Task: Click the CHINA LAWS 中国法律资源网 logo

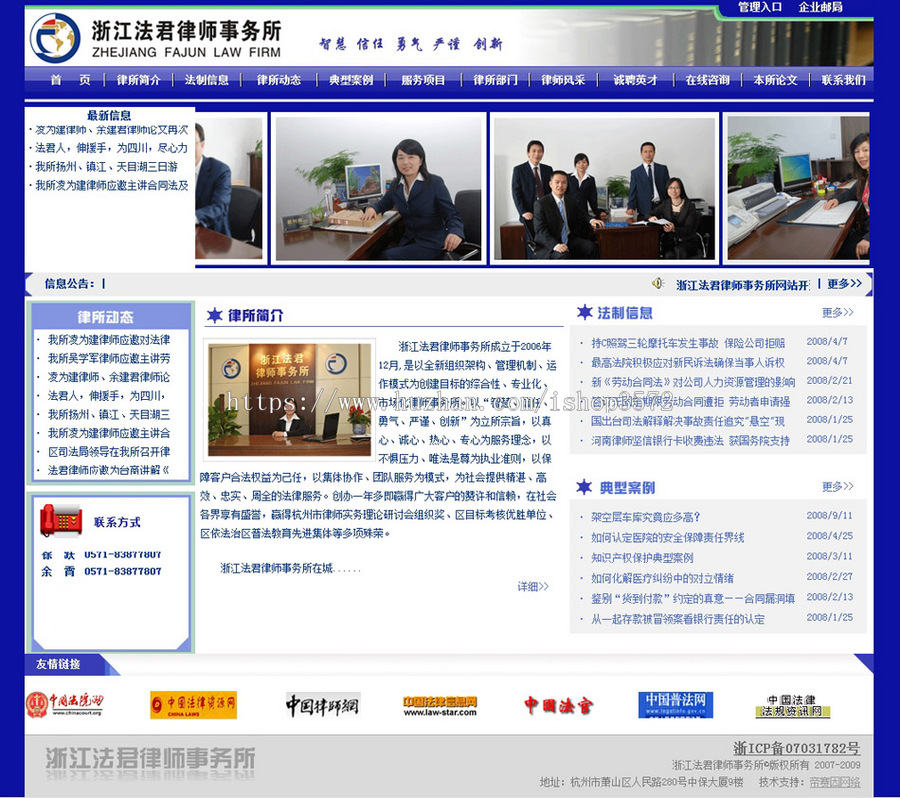Action: 196,703
